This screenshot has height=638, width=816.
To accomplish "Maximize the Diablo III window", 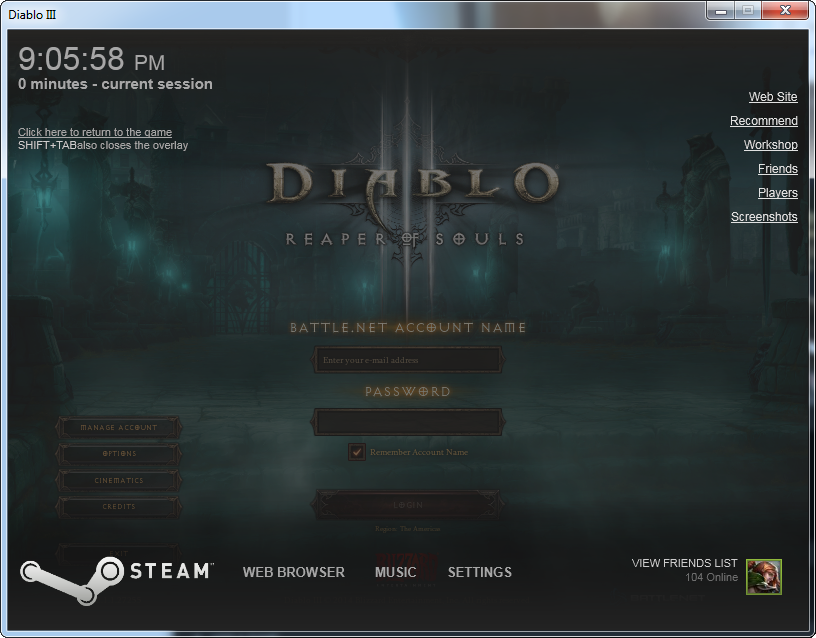I will (748, 10).
